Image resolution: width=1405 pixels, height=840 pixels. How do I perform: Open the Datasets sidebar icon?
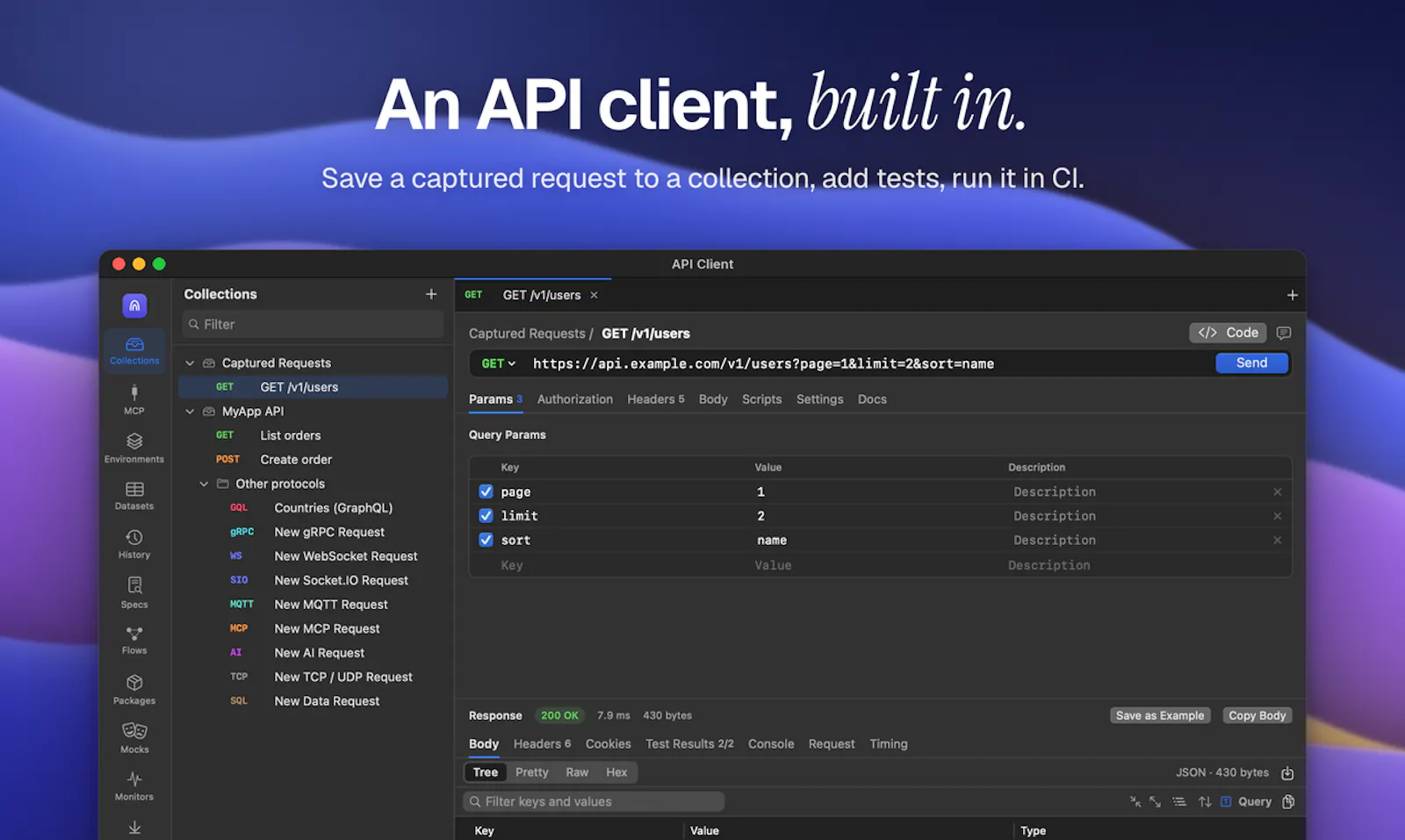[134, 496]
